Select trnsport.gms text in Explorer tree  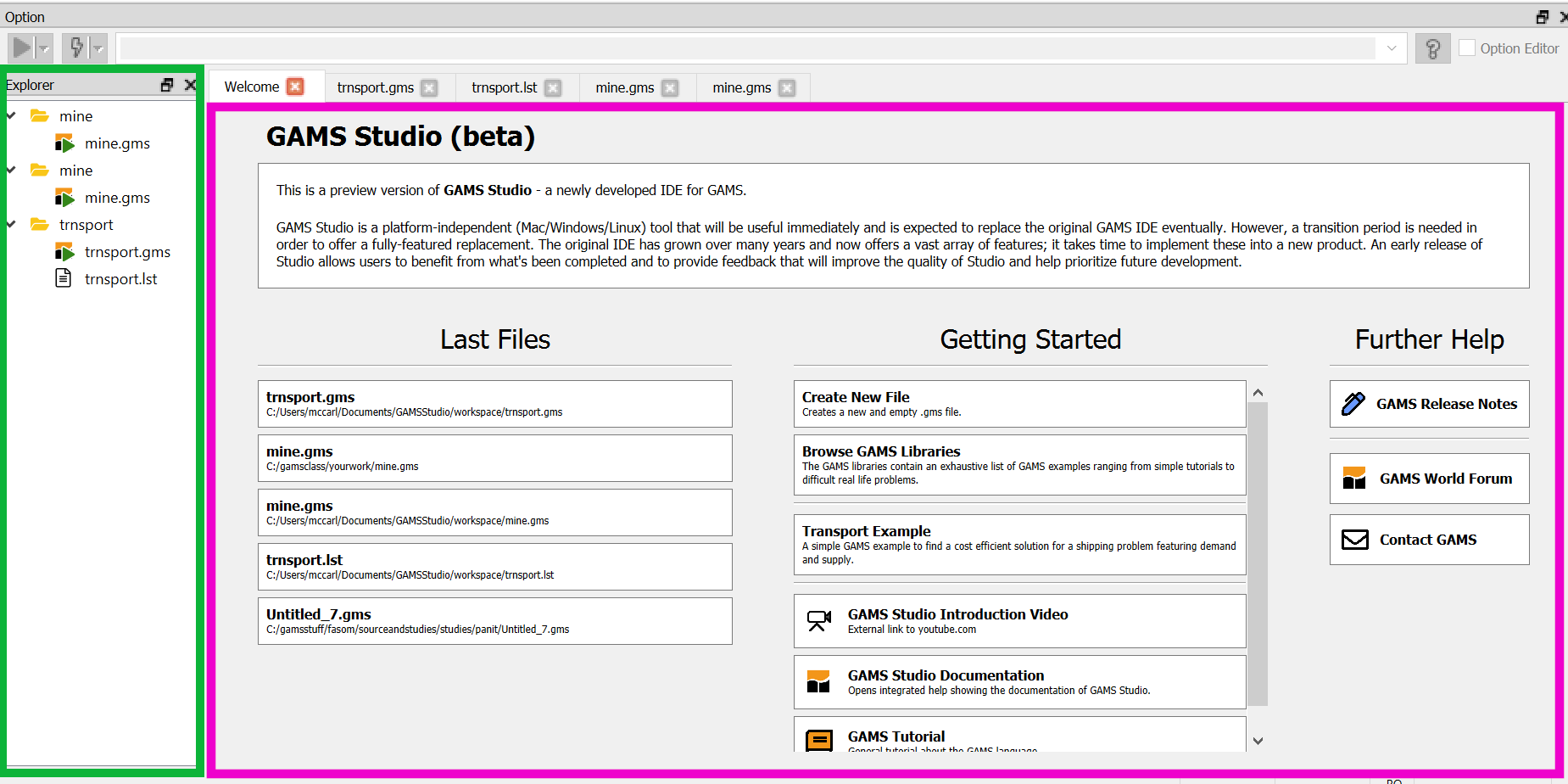(127, 252)
